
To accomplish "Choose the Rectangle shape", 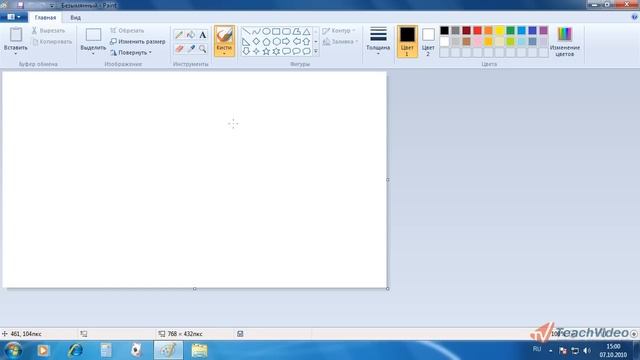I will [x=276, y=31].
